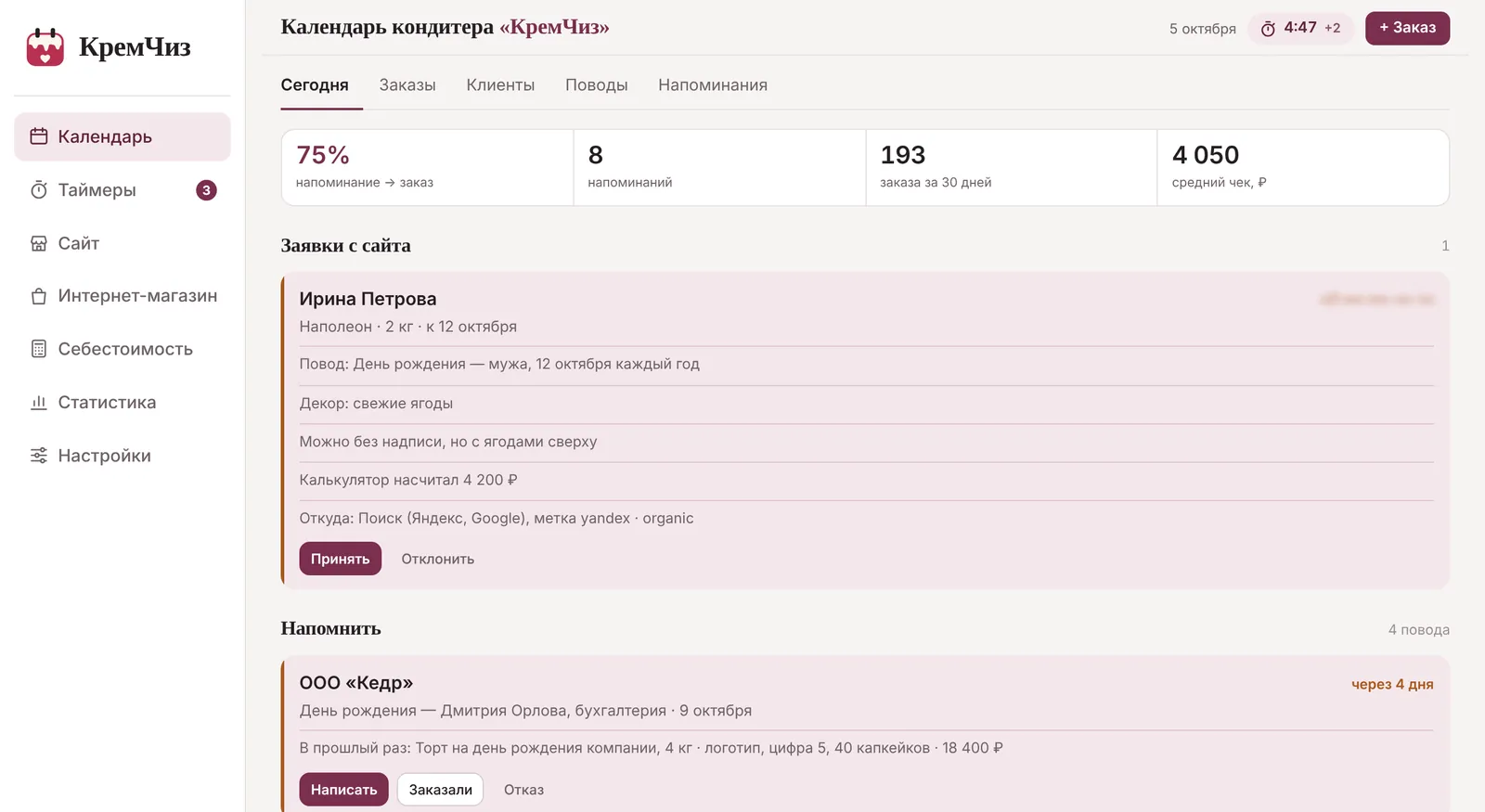
Task: Click the 193 заказа за 30 дней card
Action: tap(1012, 167)
